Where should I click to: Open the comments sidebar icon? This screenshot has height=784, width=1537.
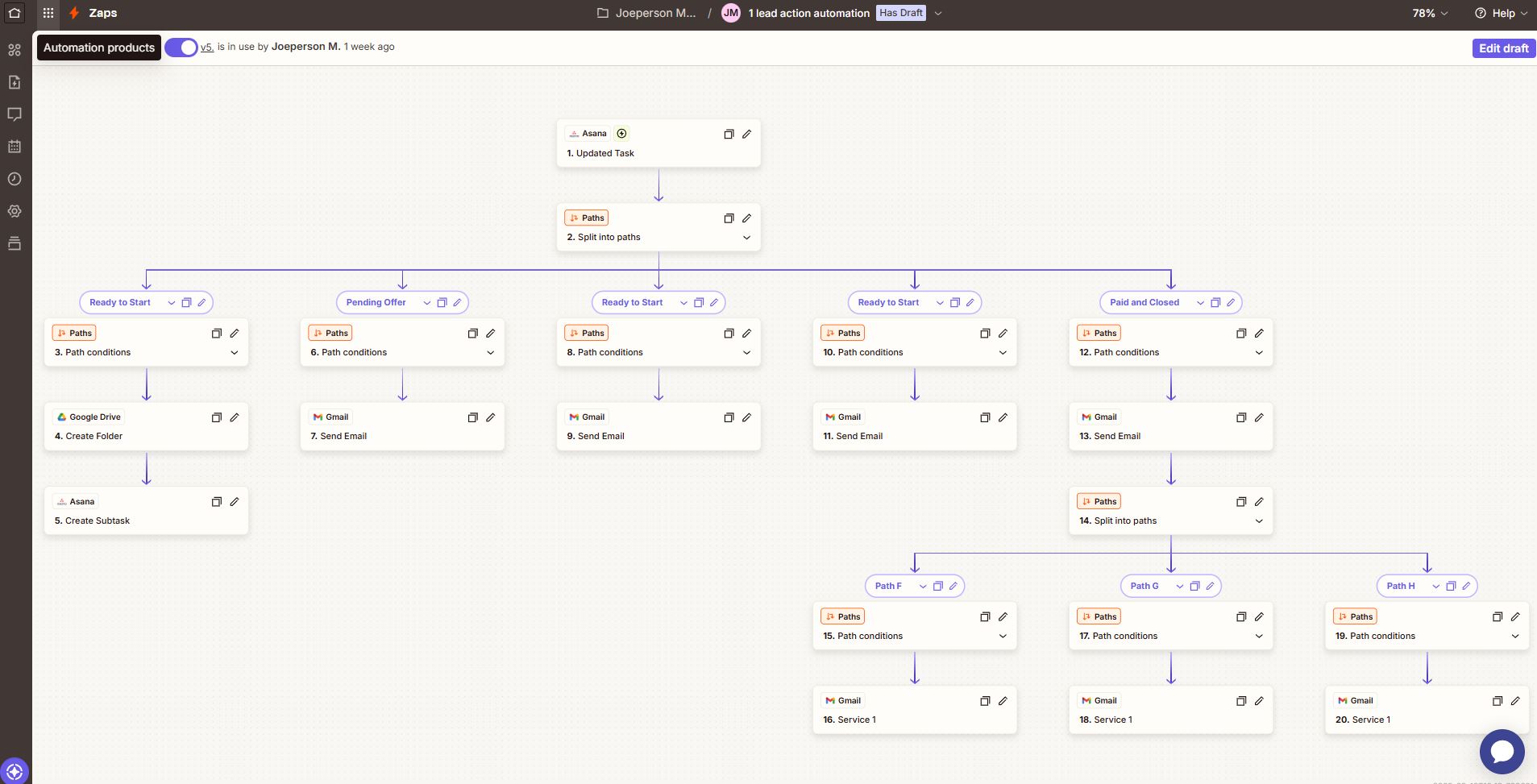15,114
